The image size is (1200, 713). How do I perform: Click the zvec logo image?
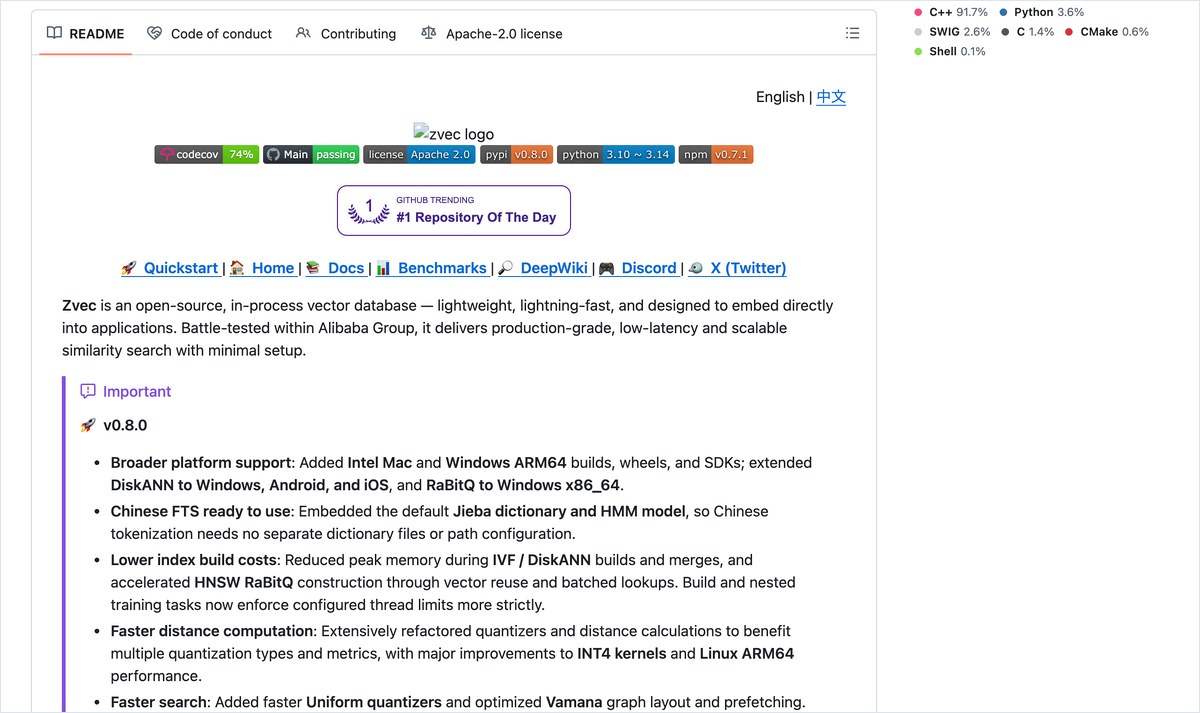tap(454, 134)
